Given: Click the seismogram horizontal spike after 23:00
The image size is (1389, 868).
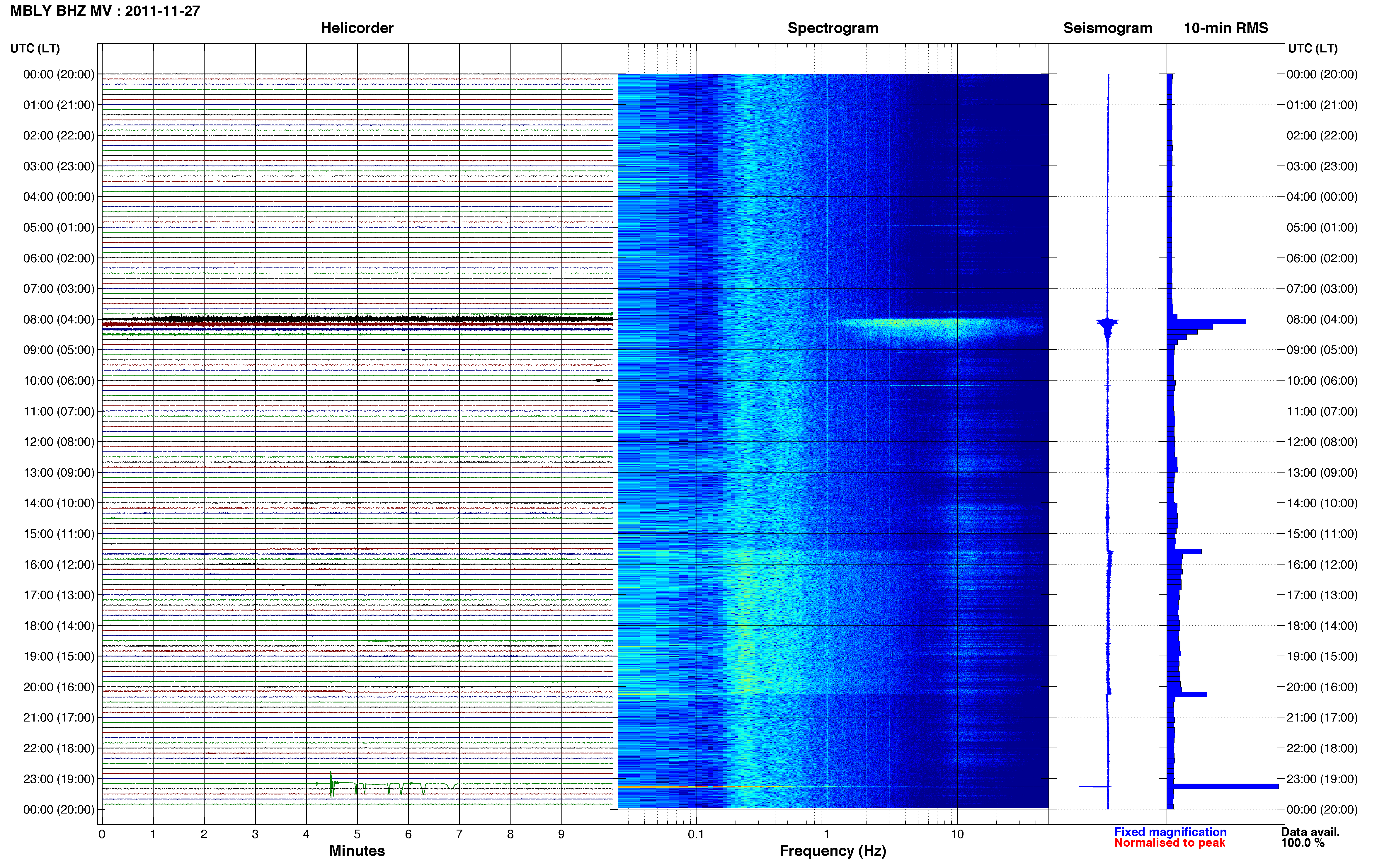Looking at the screenshot, I should 1106,786.
